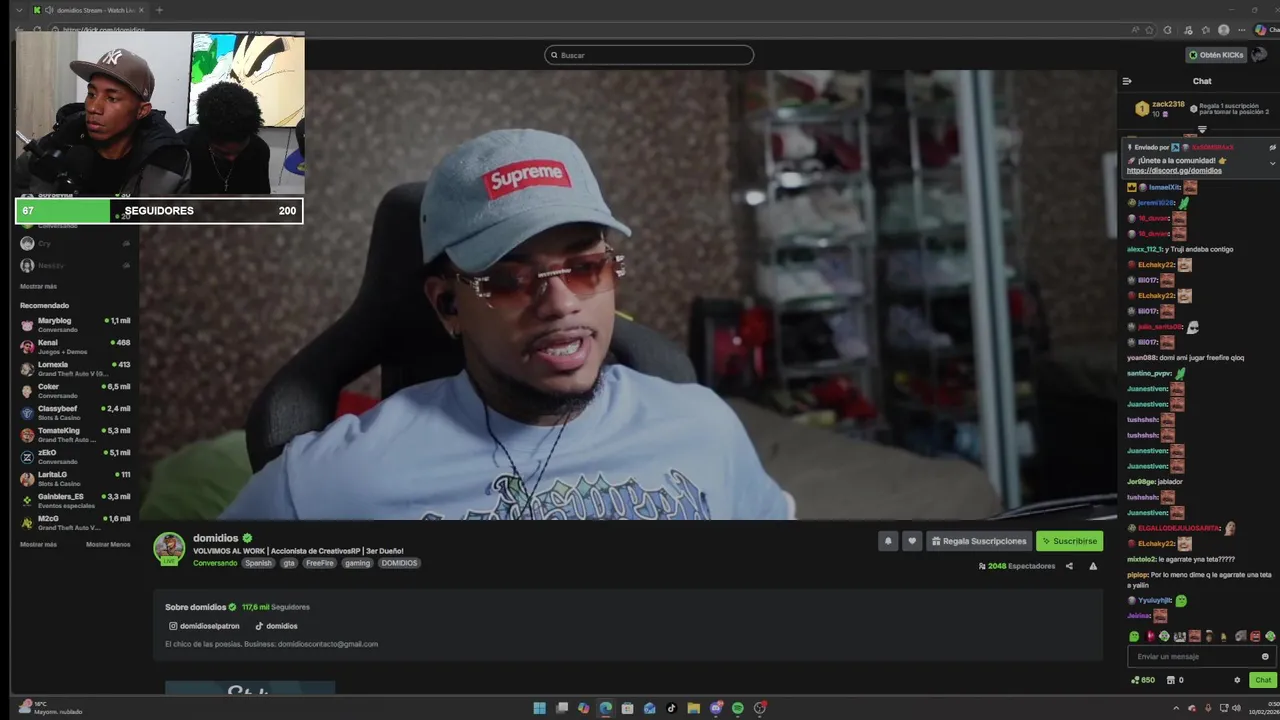Open Lornexia recommended channel
The image size is (1280, 720).
coord(75,368)
